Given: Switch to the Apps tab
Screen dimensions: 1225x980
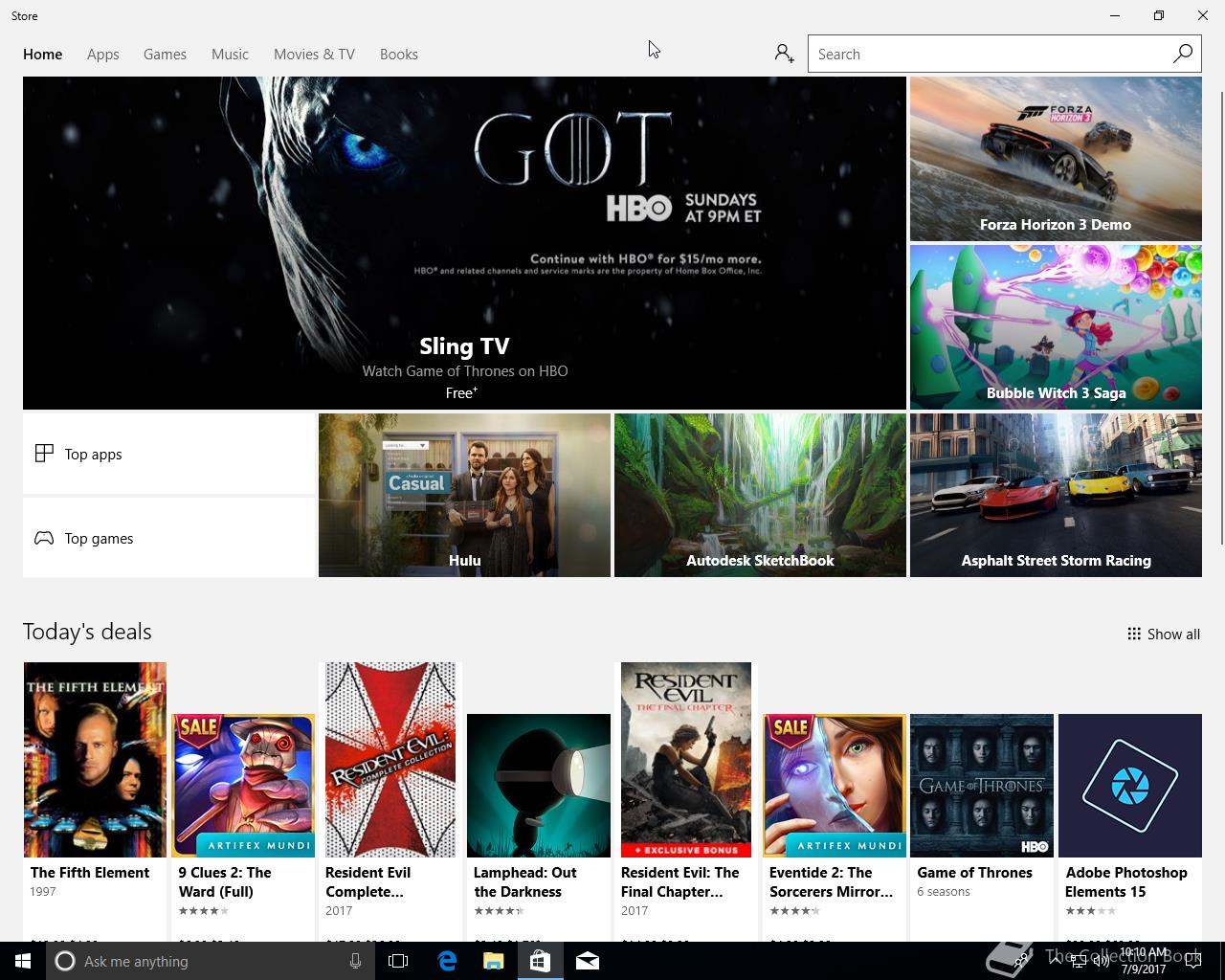Looking at the screenshot, I should coord(103,55).
